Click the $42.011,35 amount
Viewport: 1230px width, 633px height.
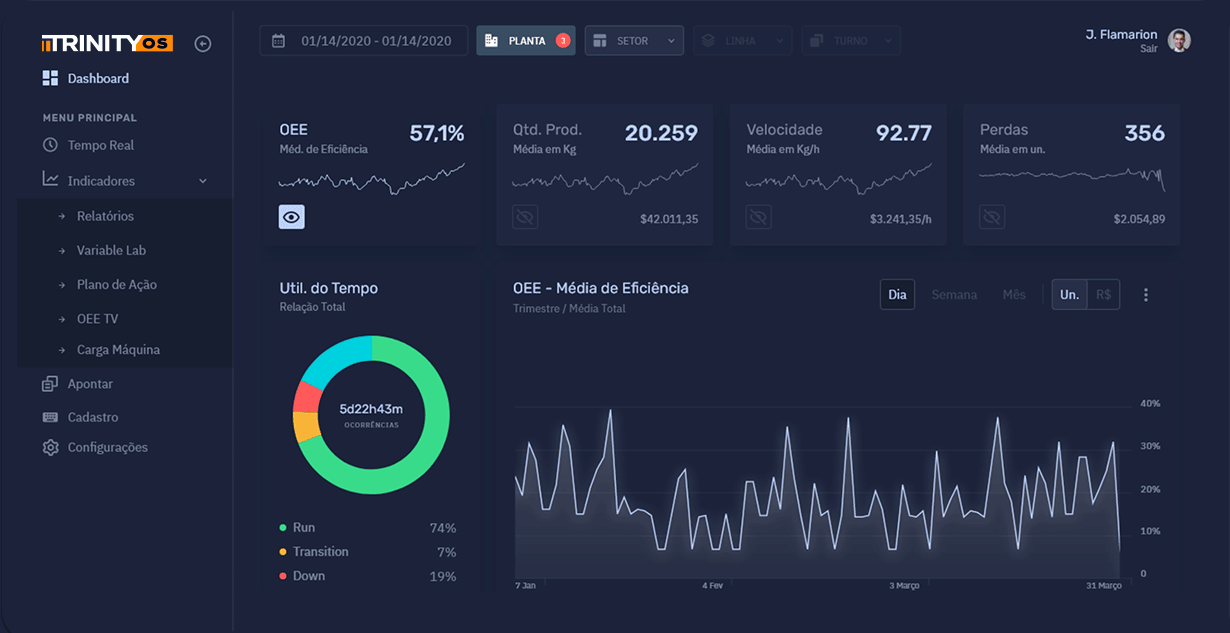(x=669, y=218)
